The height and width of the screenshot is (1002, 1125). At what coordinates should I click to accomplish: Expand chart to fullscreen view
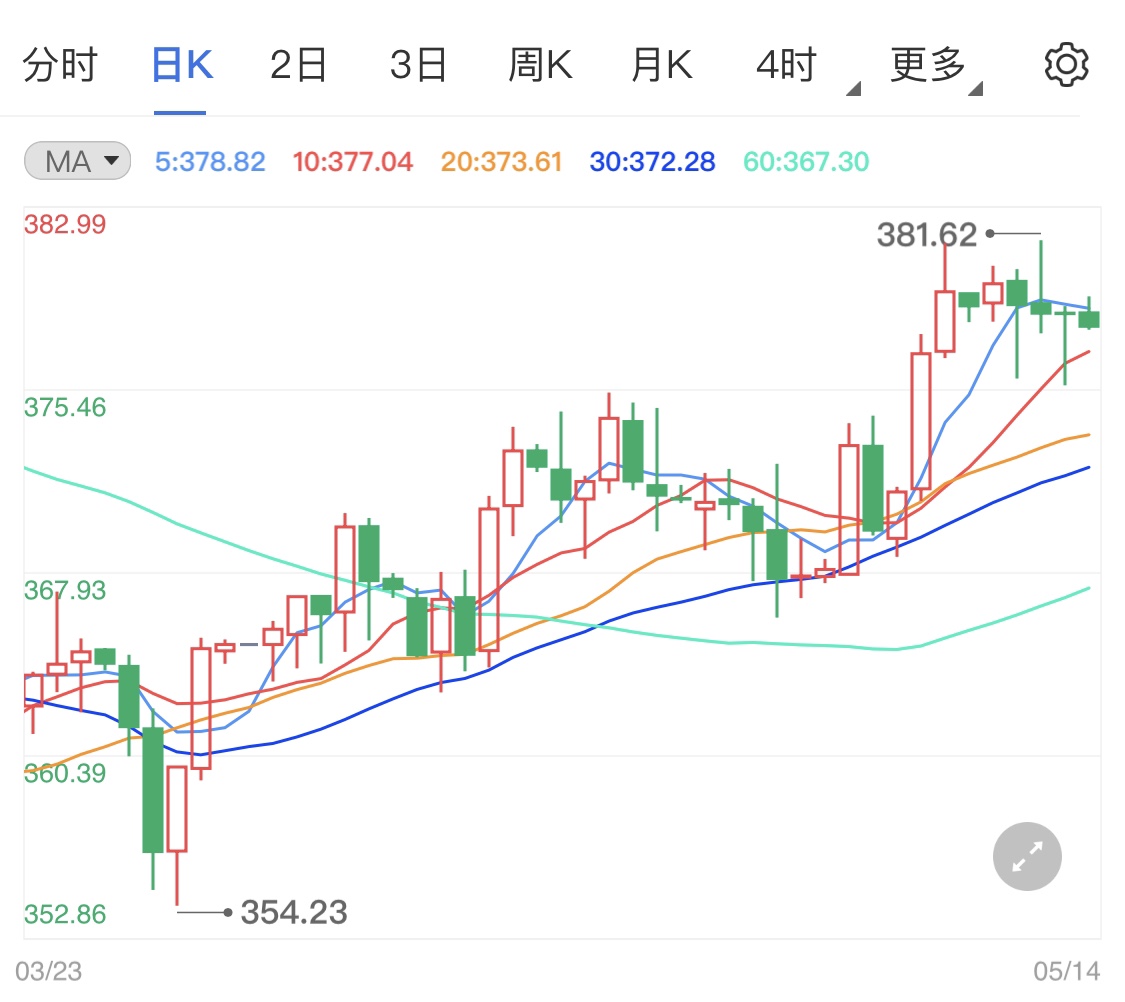pos(1027,856)
